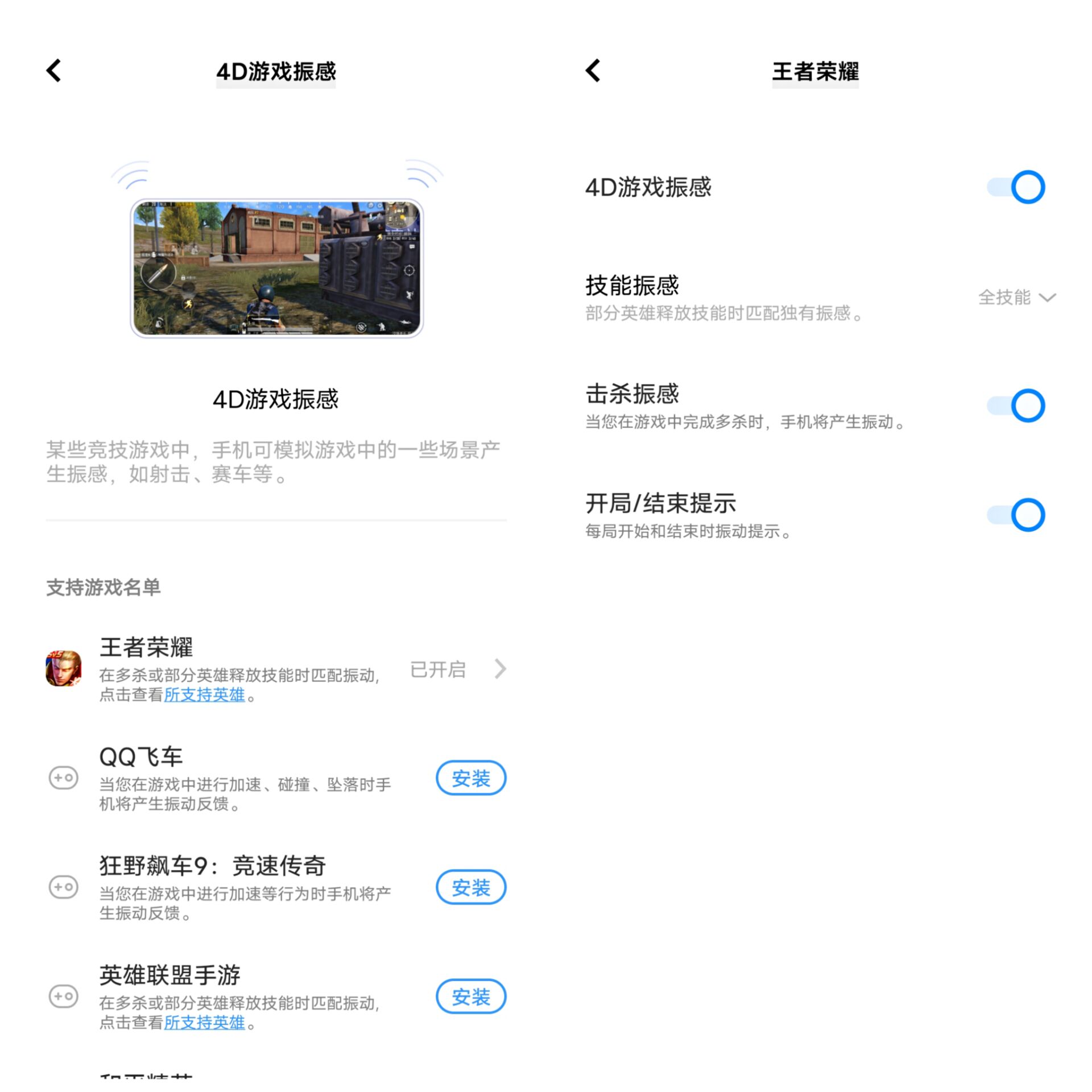
Task: Tap the 支持游戏名单 section header
Action: click(x=103, y=587)
